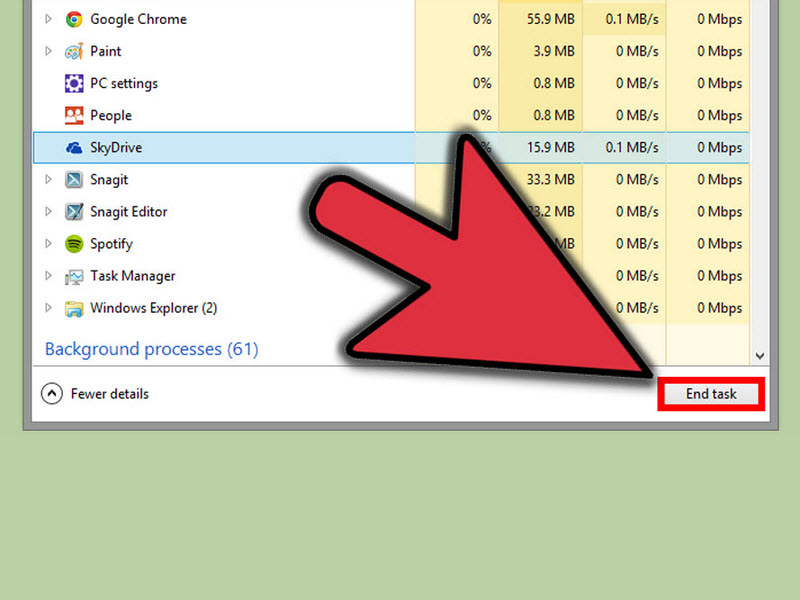Viewport: 800px width, 600px height.
Task: Click the Task Manager icon
Action: (x=74, y=277)
